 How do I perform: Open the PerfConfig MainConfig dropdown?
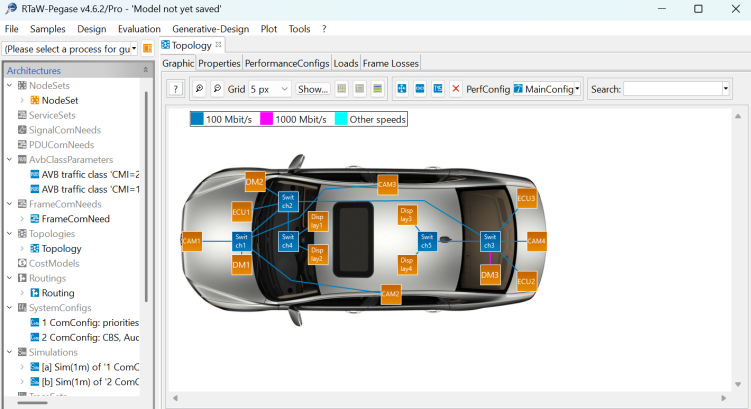[x=546, y=89]
